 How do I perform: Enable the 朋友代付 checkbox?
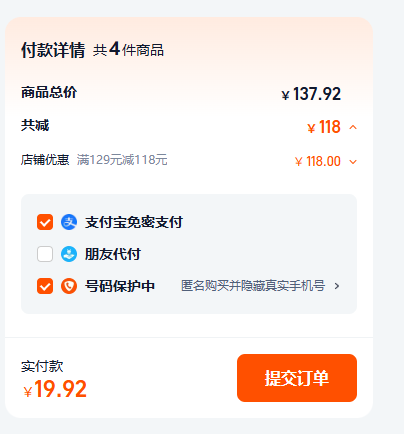pyautogui.click(x=45, y=254)
